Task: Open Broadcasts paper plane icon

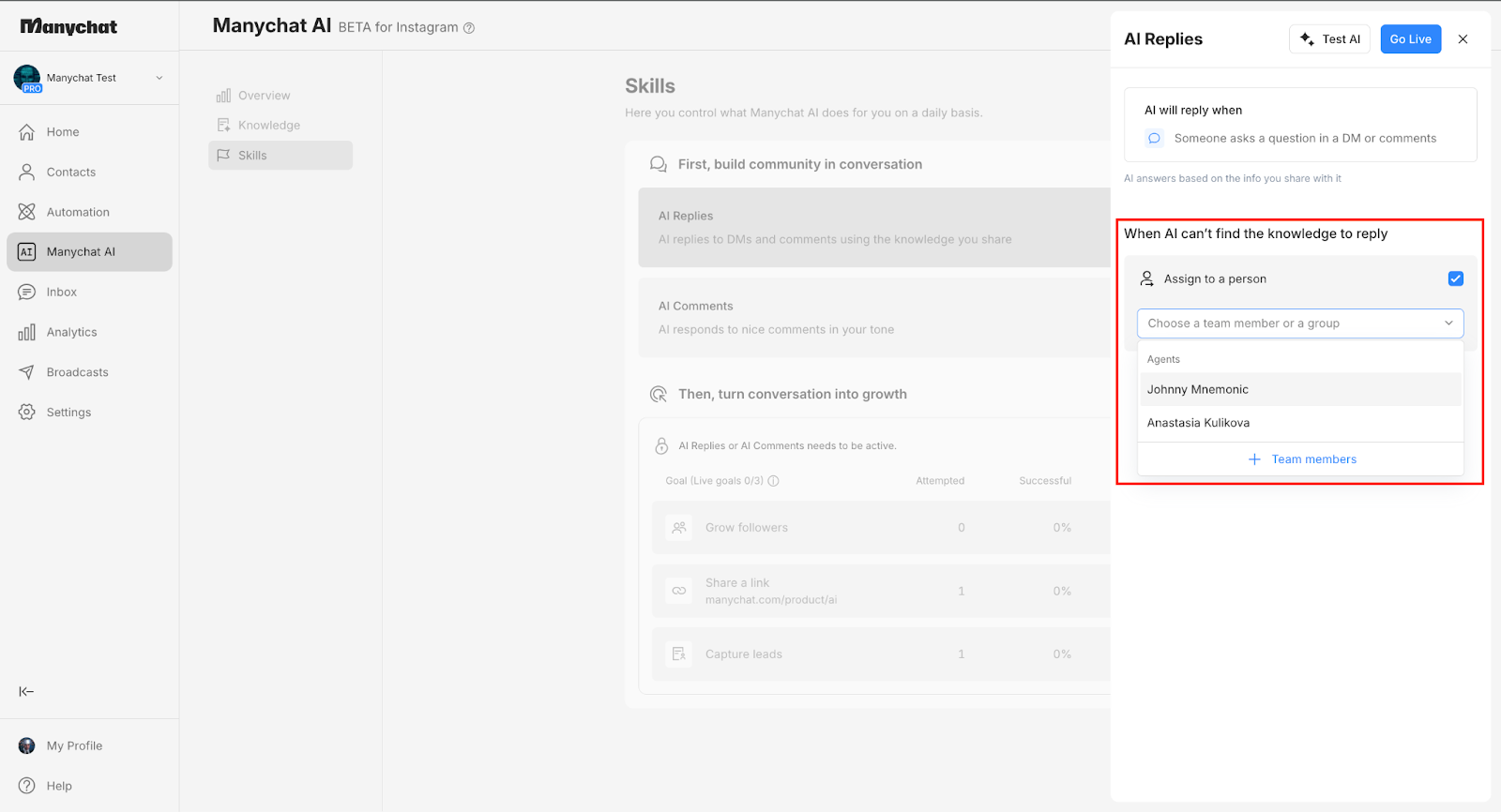Action: tap(27, 372)
